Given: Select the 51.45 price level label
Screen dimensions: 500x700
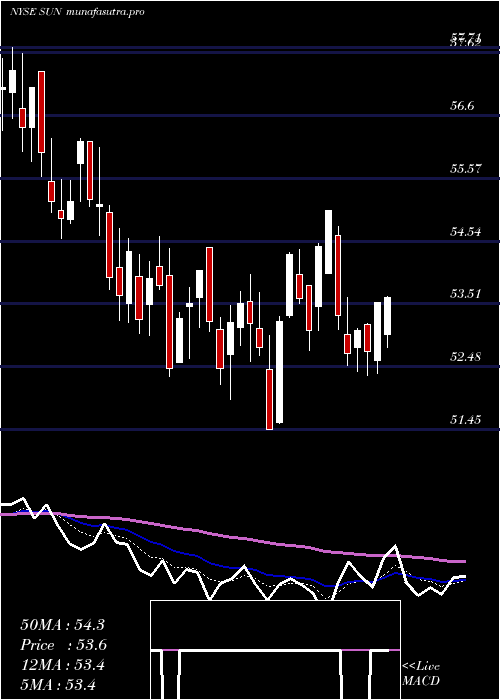Looking at the screenshot, I should pyautogui.click(x=465, y=420).
